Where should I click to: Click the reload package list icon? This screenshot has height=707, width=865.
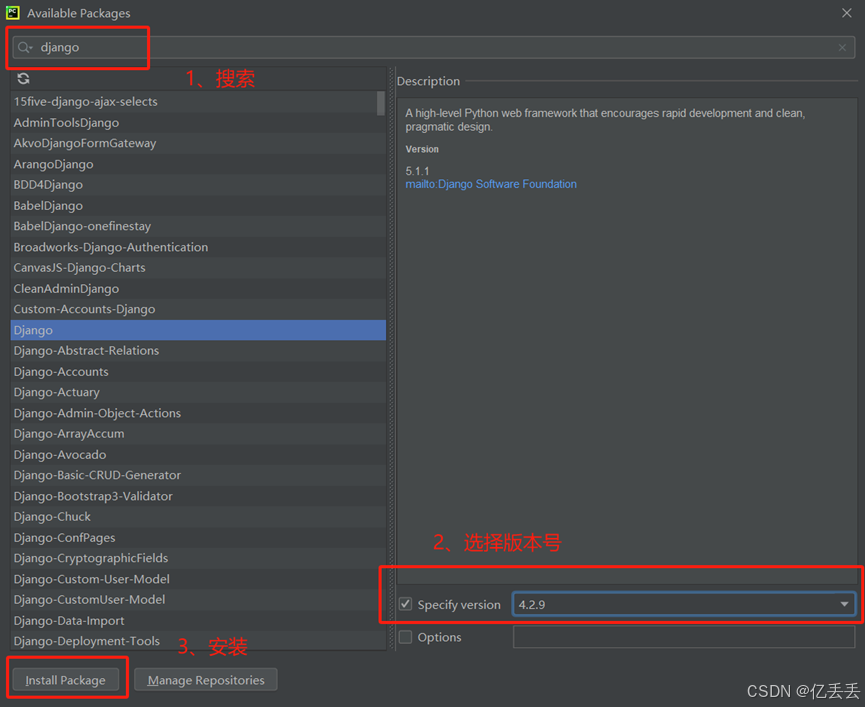(x=23, y=79)
